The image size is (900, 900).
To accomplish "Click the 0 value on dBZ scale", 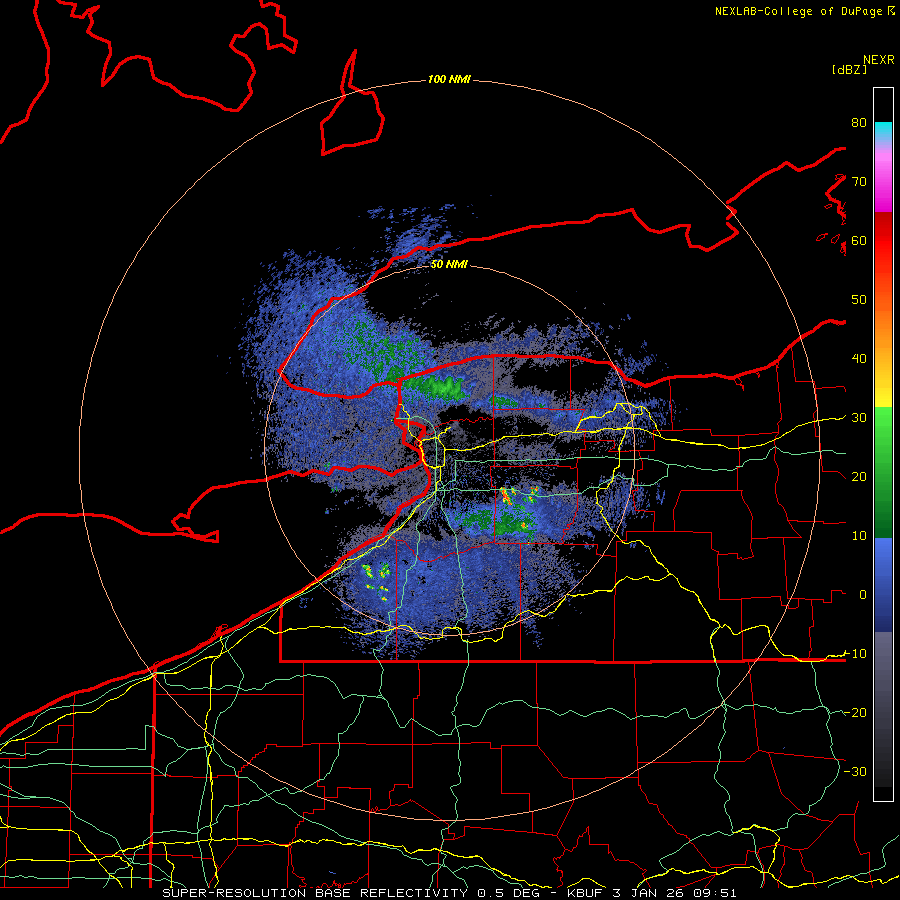I will pos(863,595).
